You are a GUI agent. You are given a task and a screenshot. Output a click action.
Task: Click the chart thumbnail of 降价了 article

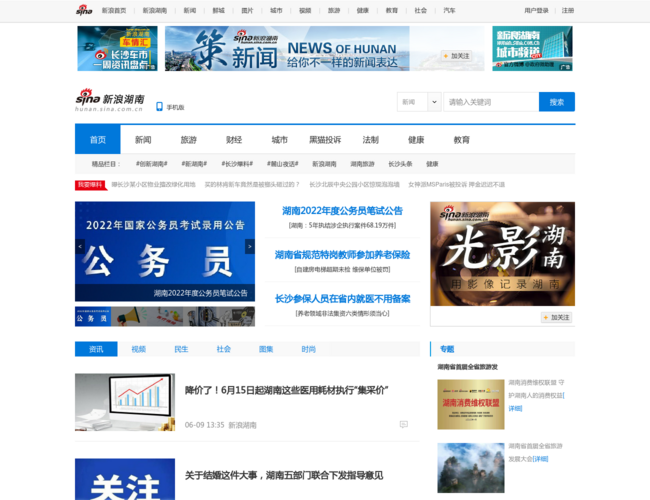click(125, 402)
